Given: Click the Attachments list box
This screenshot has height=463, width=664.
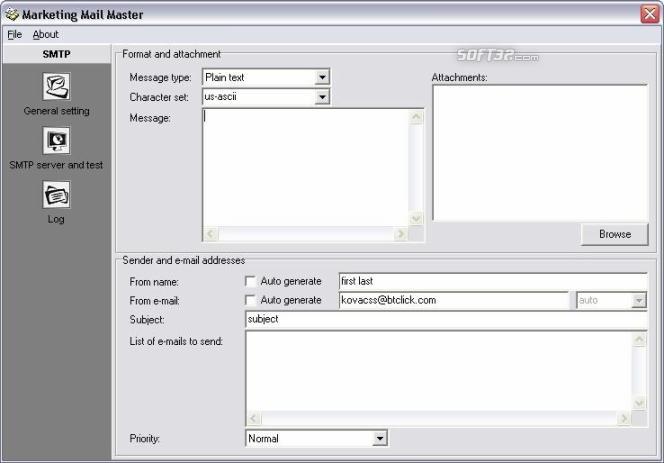Looking at the screenshot, I should (x=540, y=153).
